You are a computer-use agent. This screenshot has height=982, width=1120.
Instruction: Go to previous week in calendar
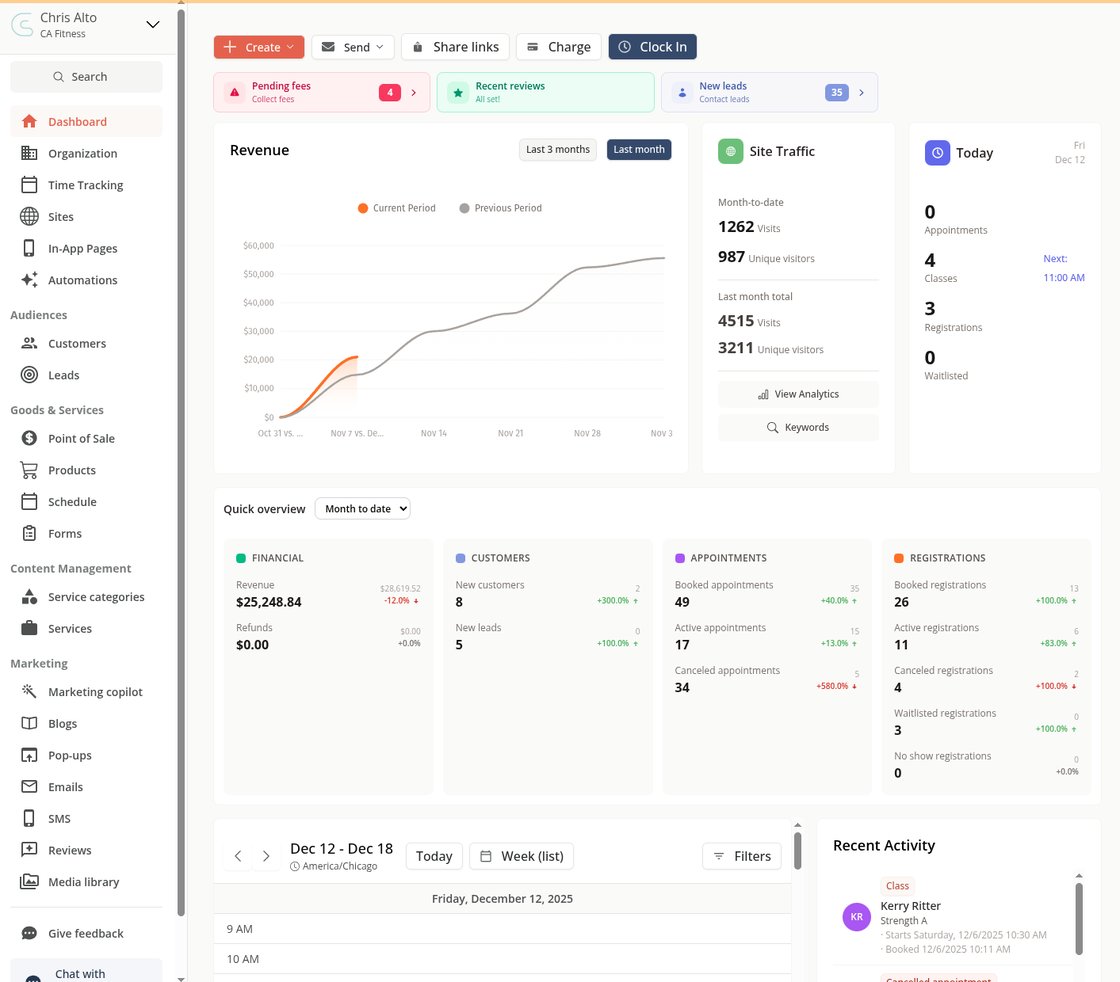pyautogui.click(x=238, y=856)
